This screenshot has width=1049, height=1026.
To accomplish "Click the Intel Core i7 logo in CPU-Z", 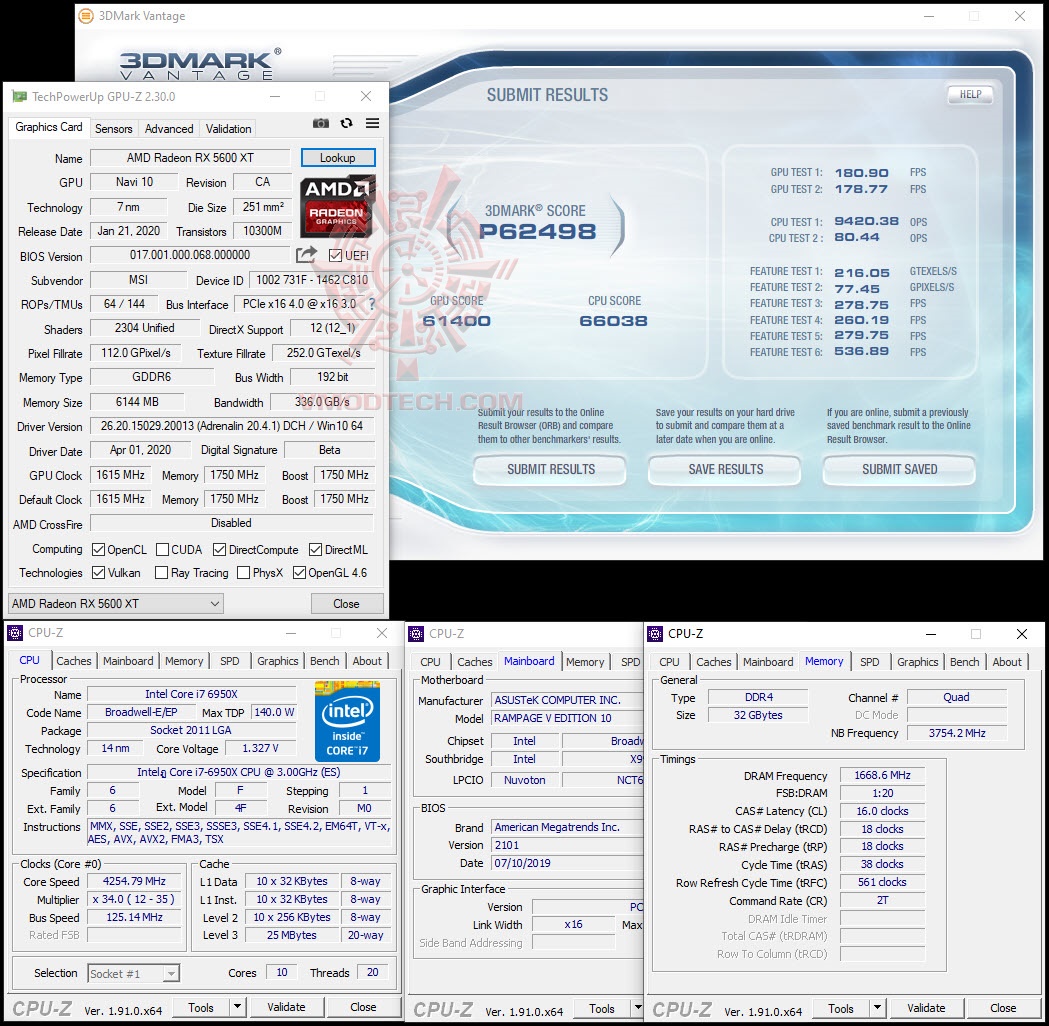I will 347,721.
